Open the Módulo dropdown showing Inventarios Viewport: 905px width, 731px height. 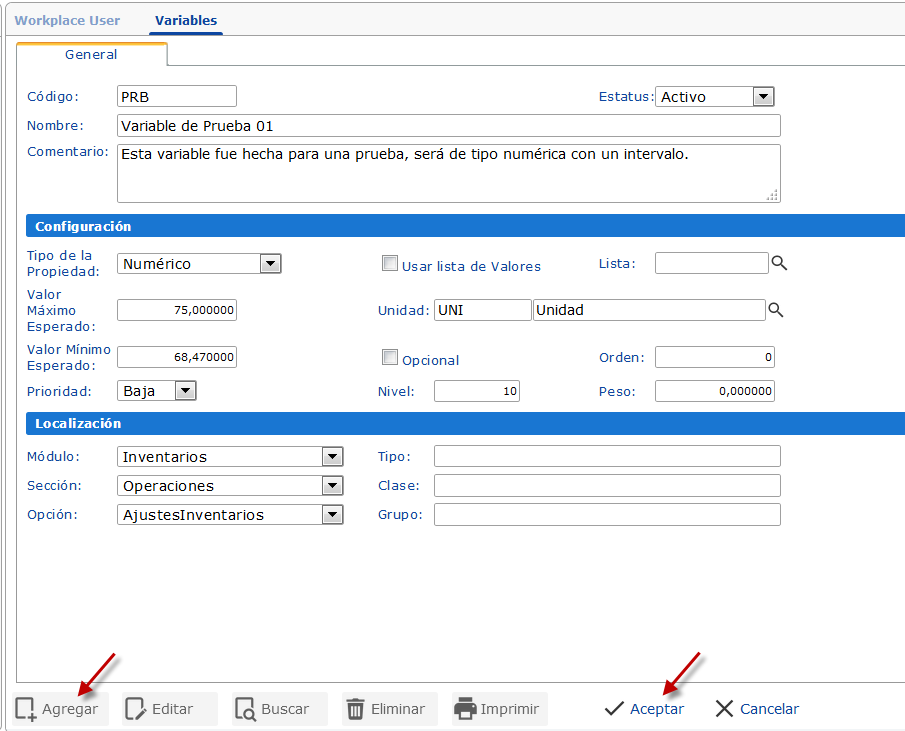(x=332, y=457)
